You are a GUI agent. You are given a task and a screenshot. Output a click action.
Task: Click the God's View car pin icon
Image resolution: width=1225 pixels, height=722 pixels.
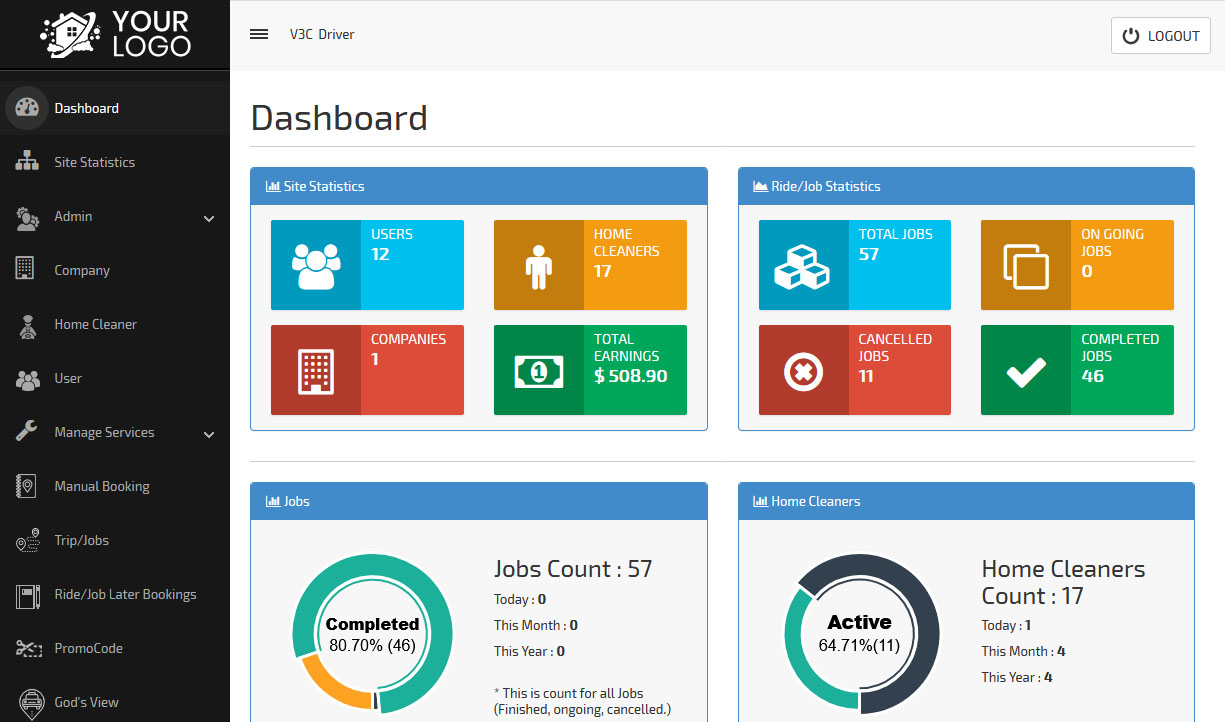(32, 703)
